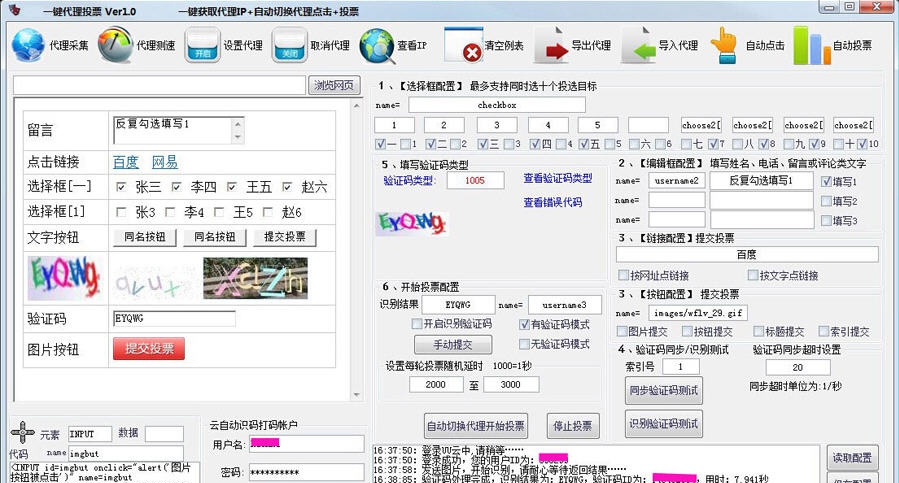Check the 张3 checkbox
The image size is (899, 483).
(121, 212)
